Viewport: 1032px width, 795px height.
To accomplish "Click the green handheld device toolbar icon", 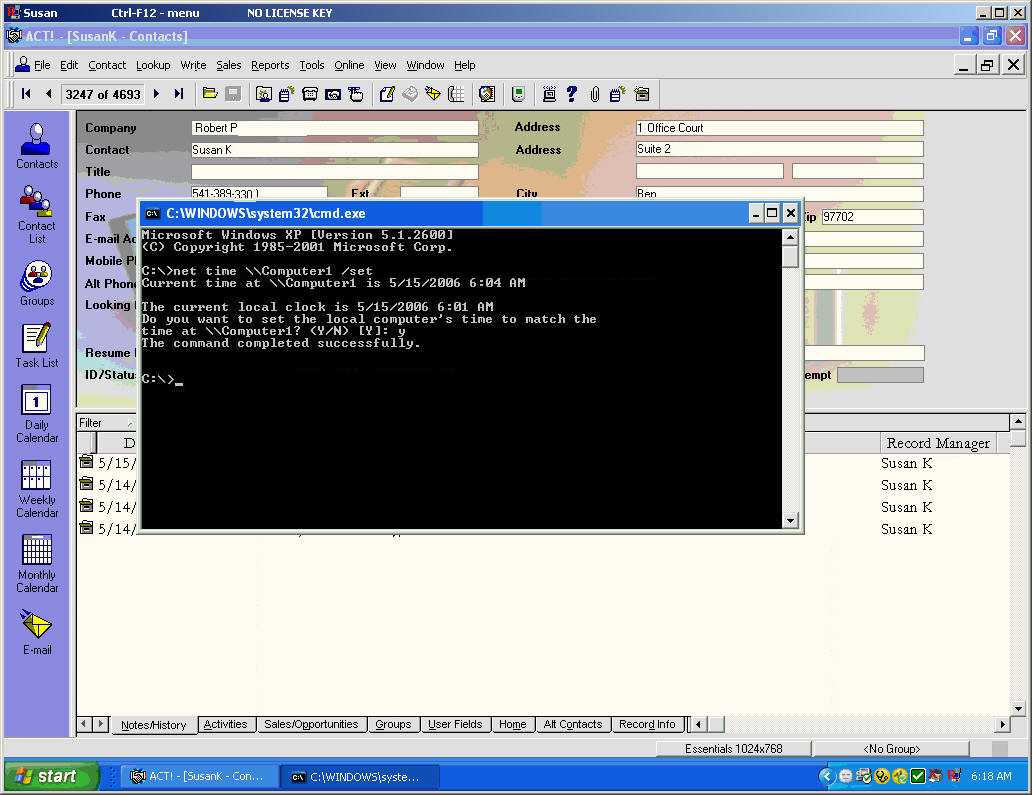I will [519, 94].
